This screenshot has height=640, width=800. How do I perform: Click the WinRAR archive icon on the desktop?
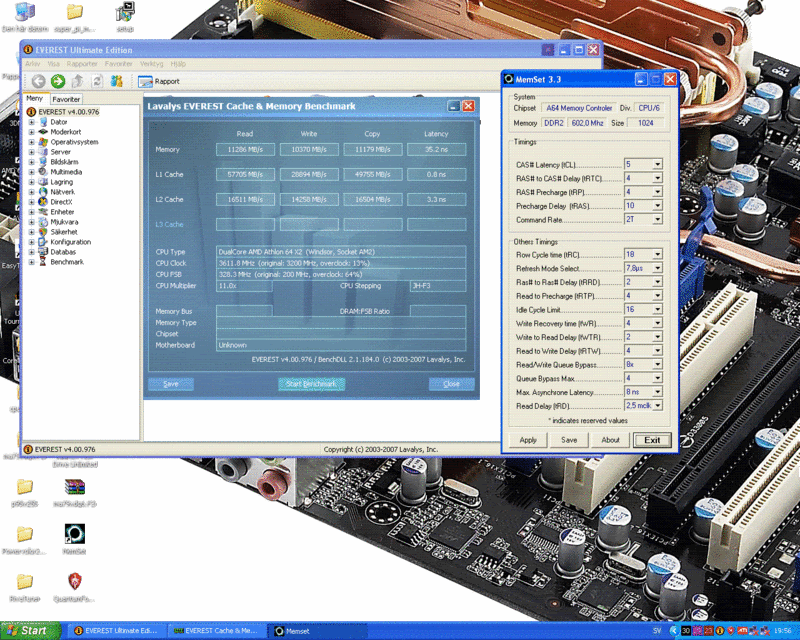pos(75,486)
